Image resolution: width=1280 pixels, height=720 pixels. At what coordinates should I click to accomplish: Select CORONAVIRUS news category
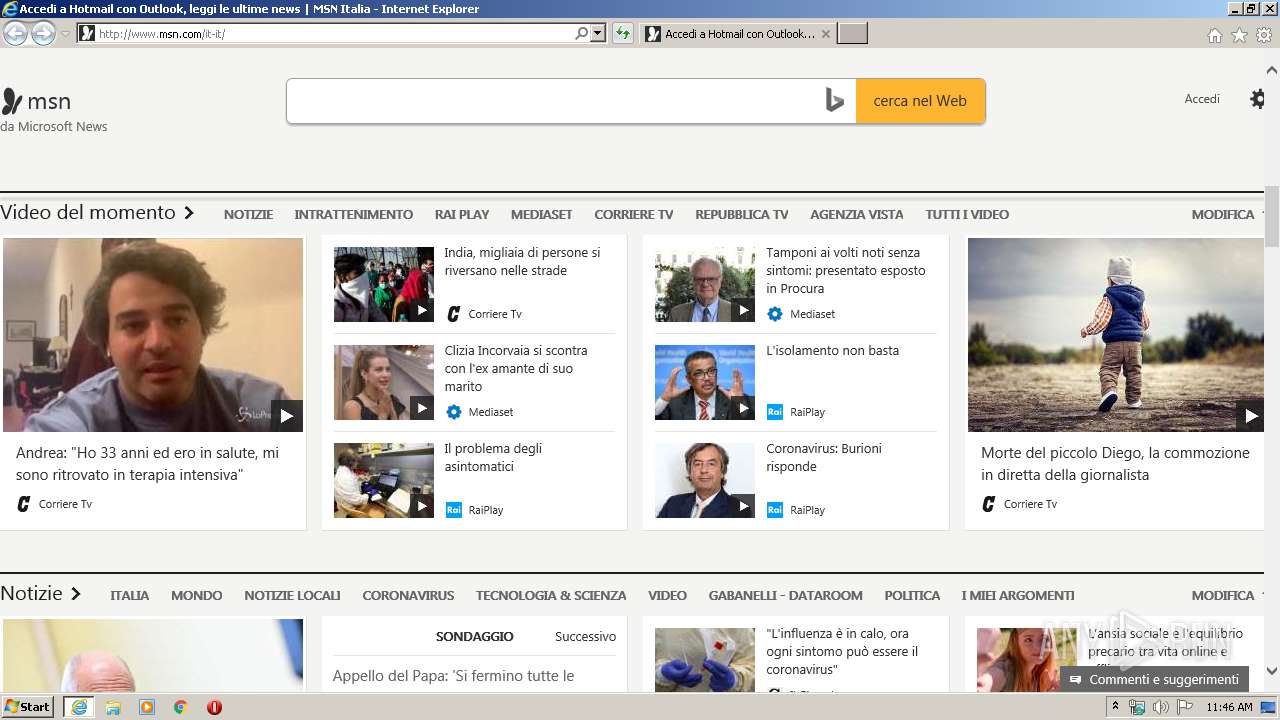(x=408, y=595)
